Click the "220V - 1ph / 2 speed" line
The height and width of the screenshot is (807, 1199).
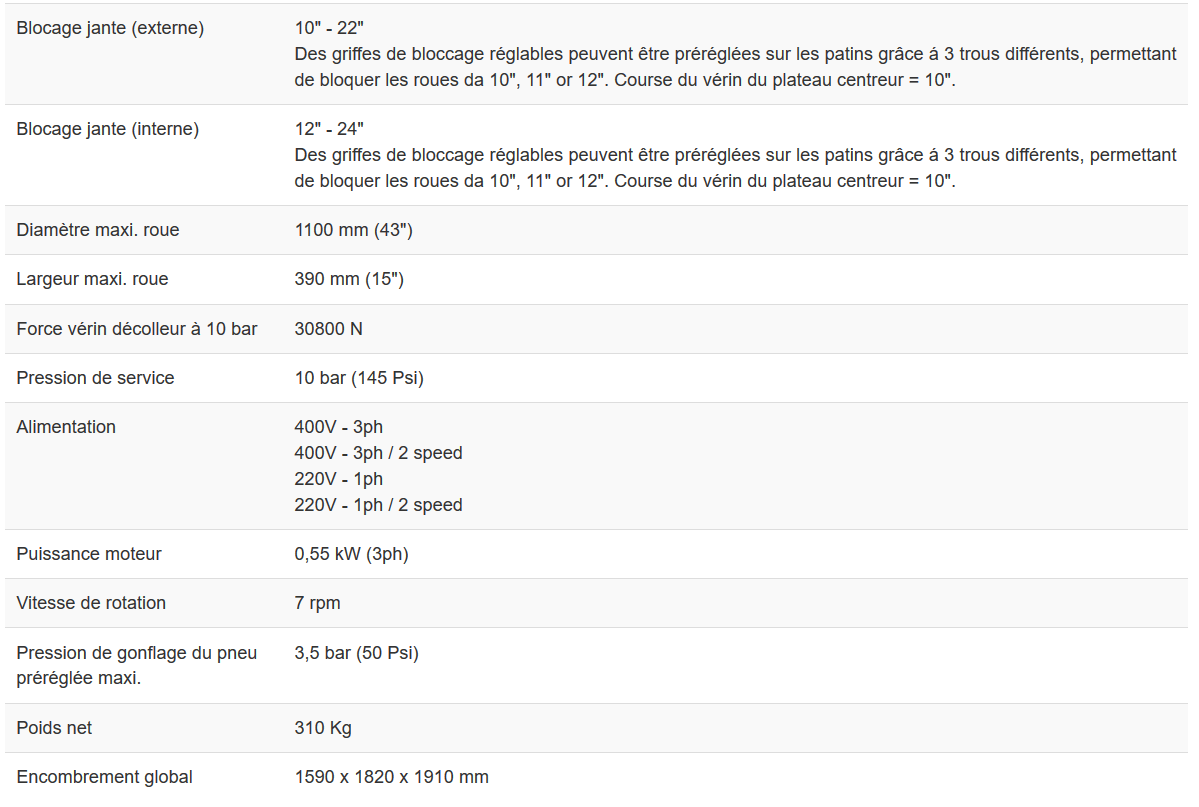378,505
